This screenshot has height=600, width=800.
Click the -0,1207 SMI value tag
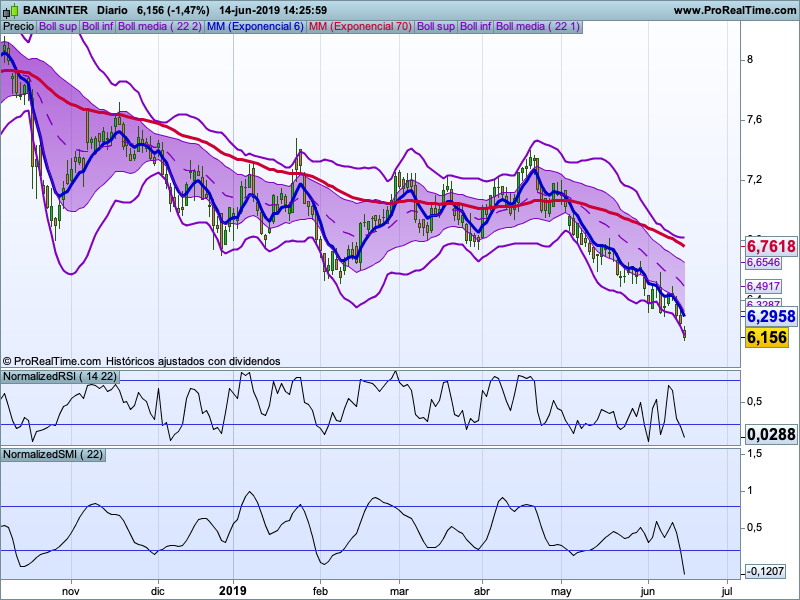765,571
